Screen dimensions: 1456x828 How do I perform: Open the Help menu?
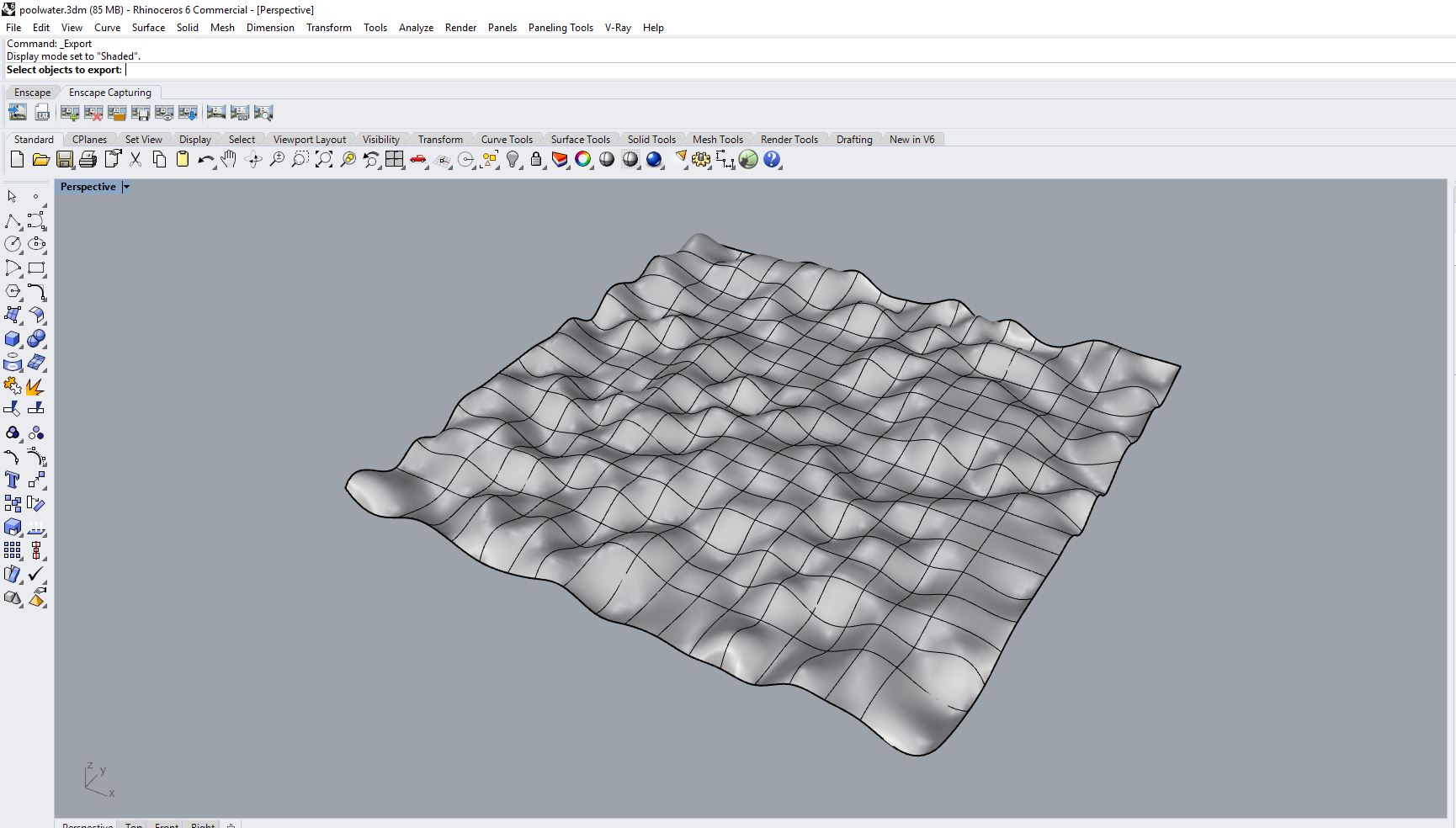tap(653, 27)
